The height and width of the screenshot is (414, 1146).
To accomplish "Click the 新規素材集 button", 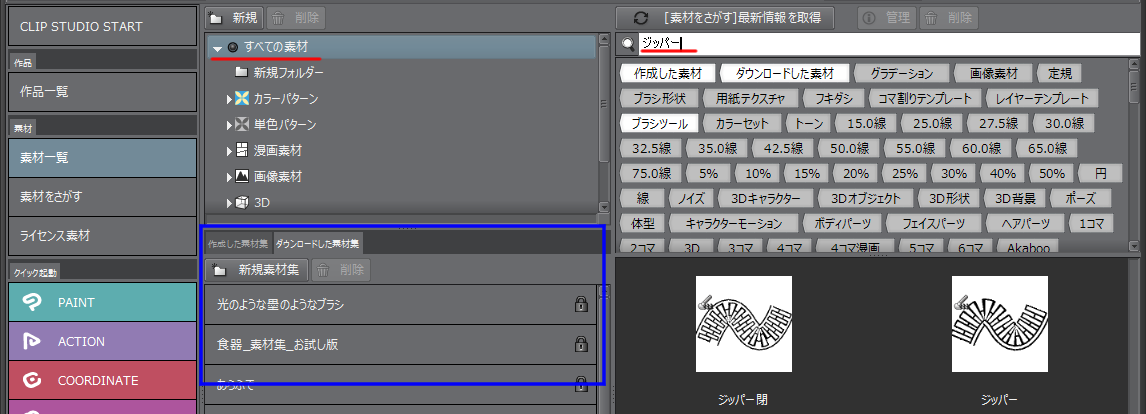I will coord(257,270).
